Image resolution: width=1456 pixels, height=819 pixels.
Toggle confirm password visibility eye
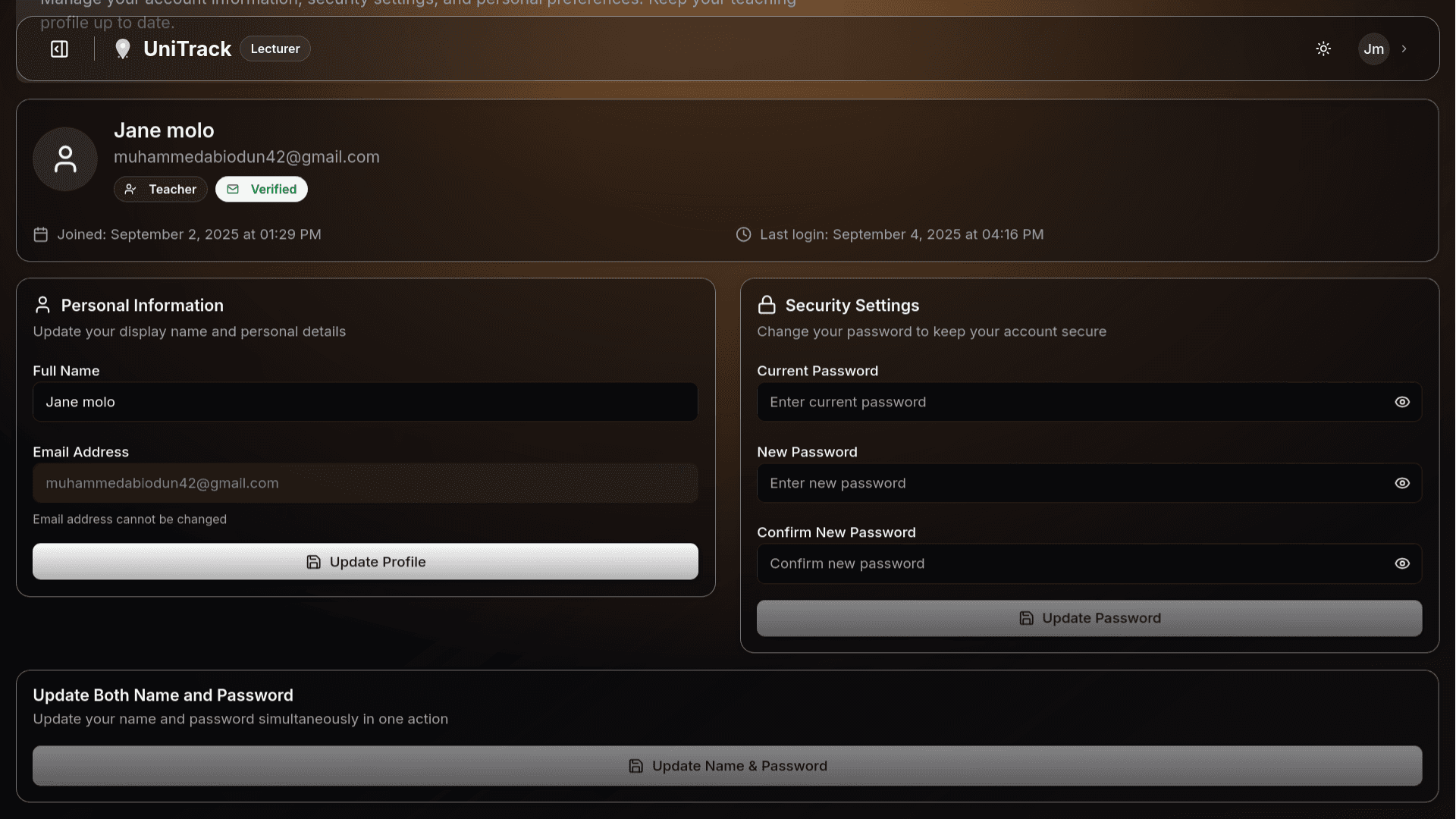pos(1402,563)
